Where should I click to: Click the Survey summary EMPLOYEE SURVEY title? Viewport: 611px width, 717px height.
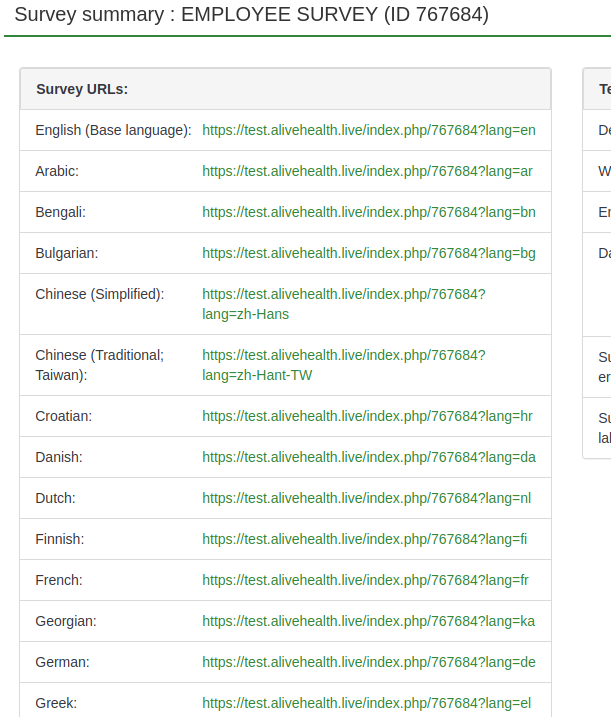(251, 15)
